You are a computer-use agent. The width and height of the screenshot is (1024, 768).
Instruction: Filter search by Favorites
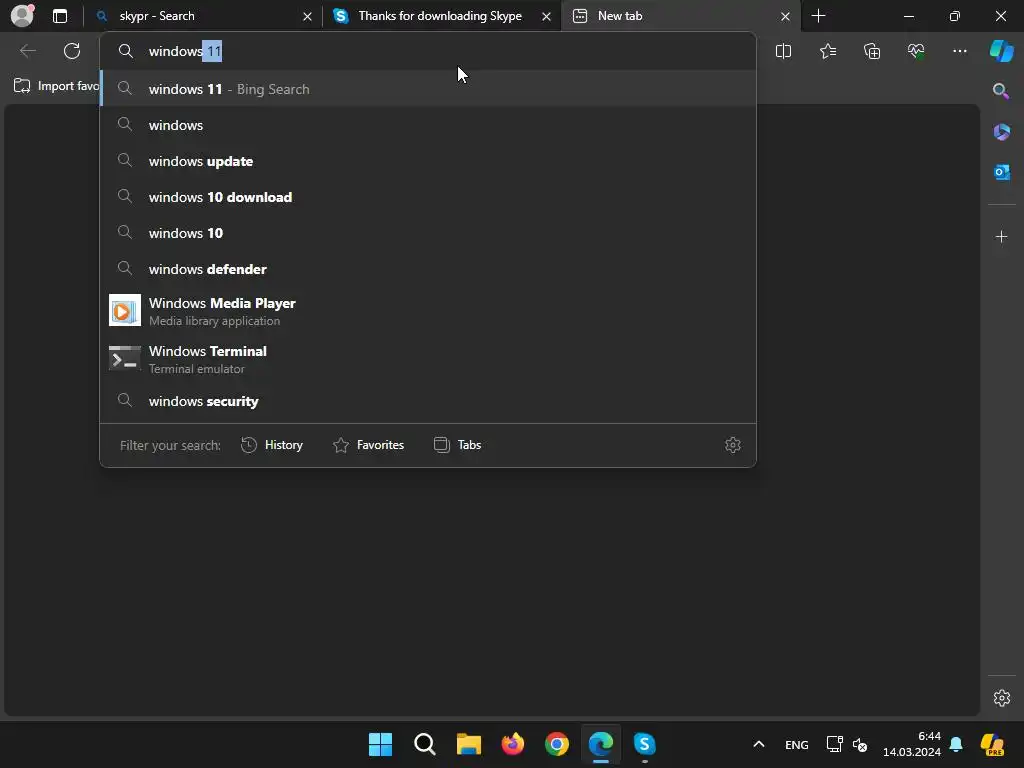point(368,445)
